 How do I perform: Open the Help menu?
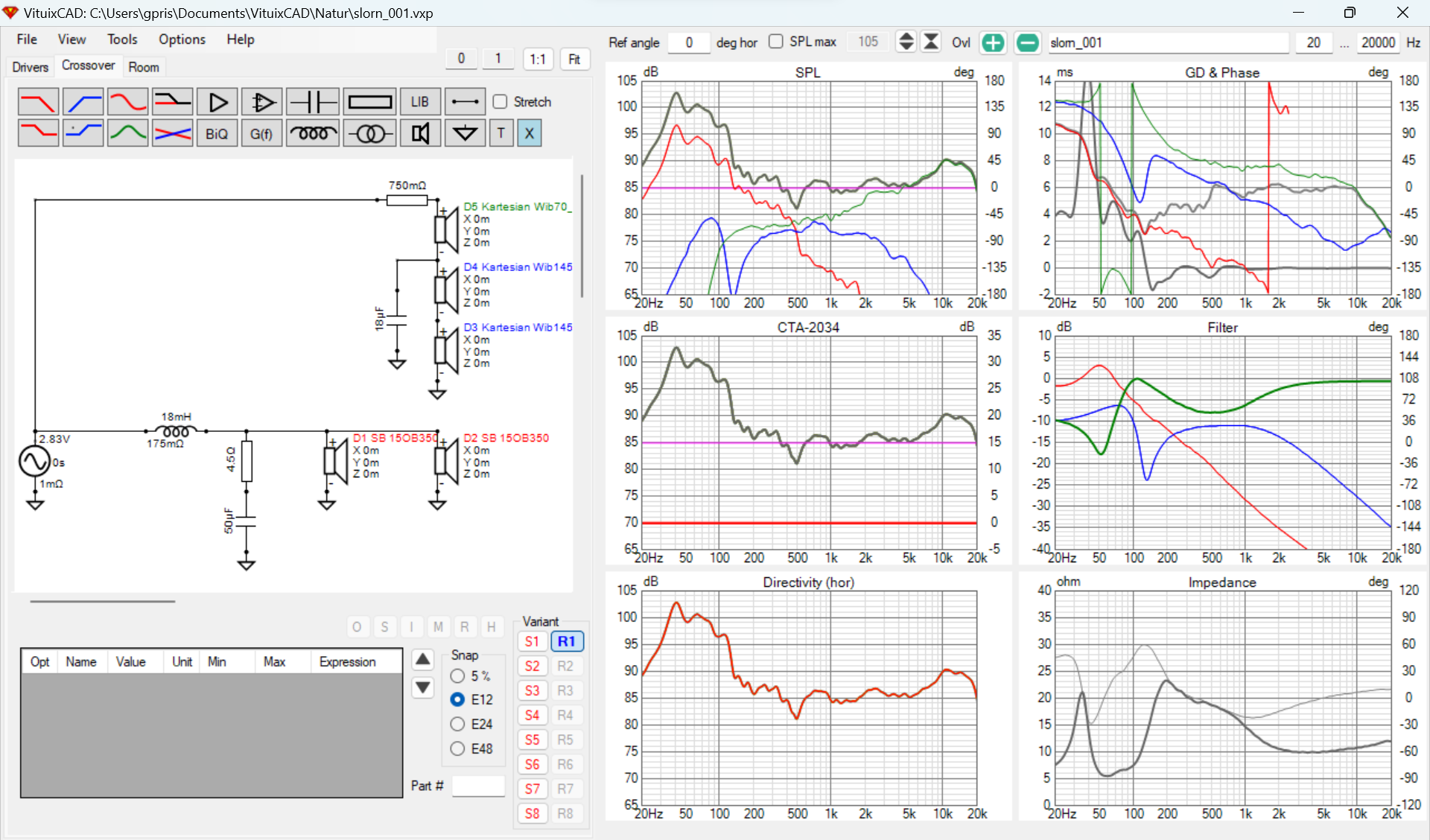tap(241, 39)
